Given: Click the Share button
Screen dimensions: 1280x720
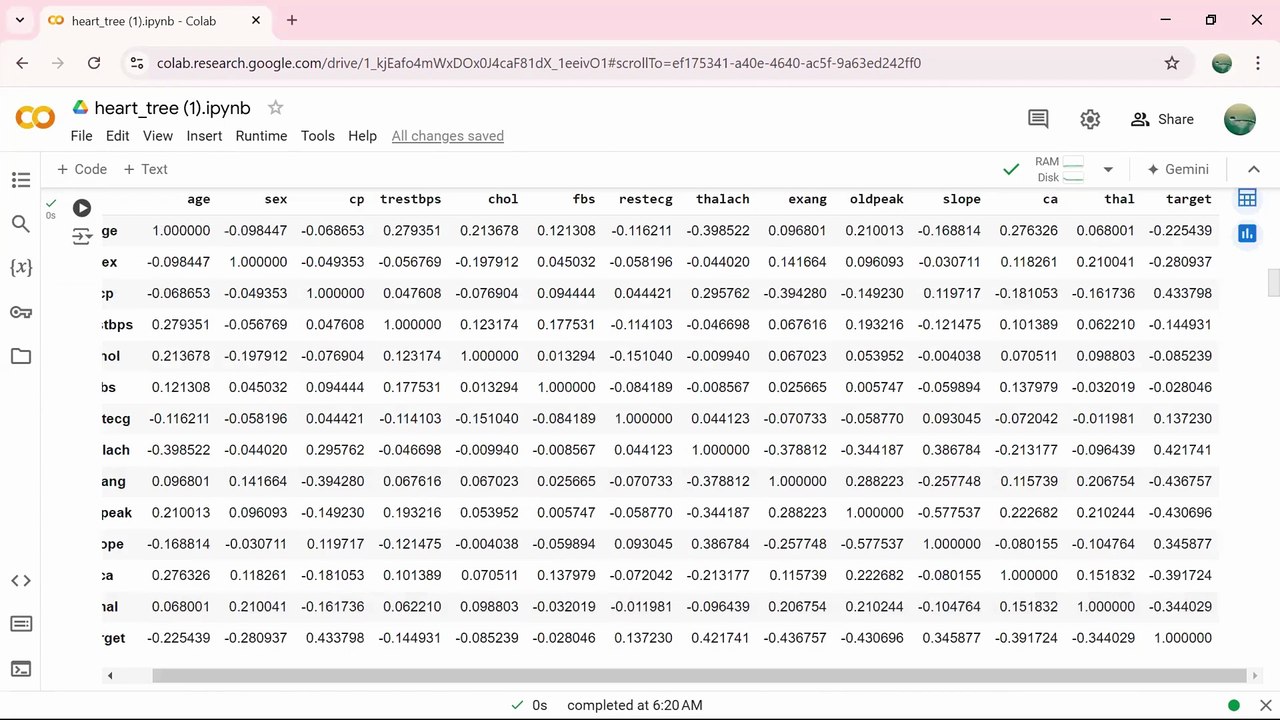Looking at the screenshot, I should pyautogui.click(x=1162, y=119).
